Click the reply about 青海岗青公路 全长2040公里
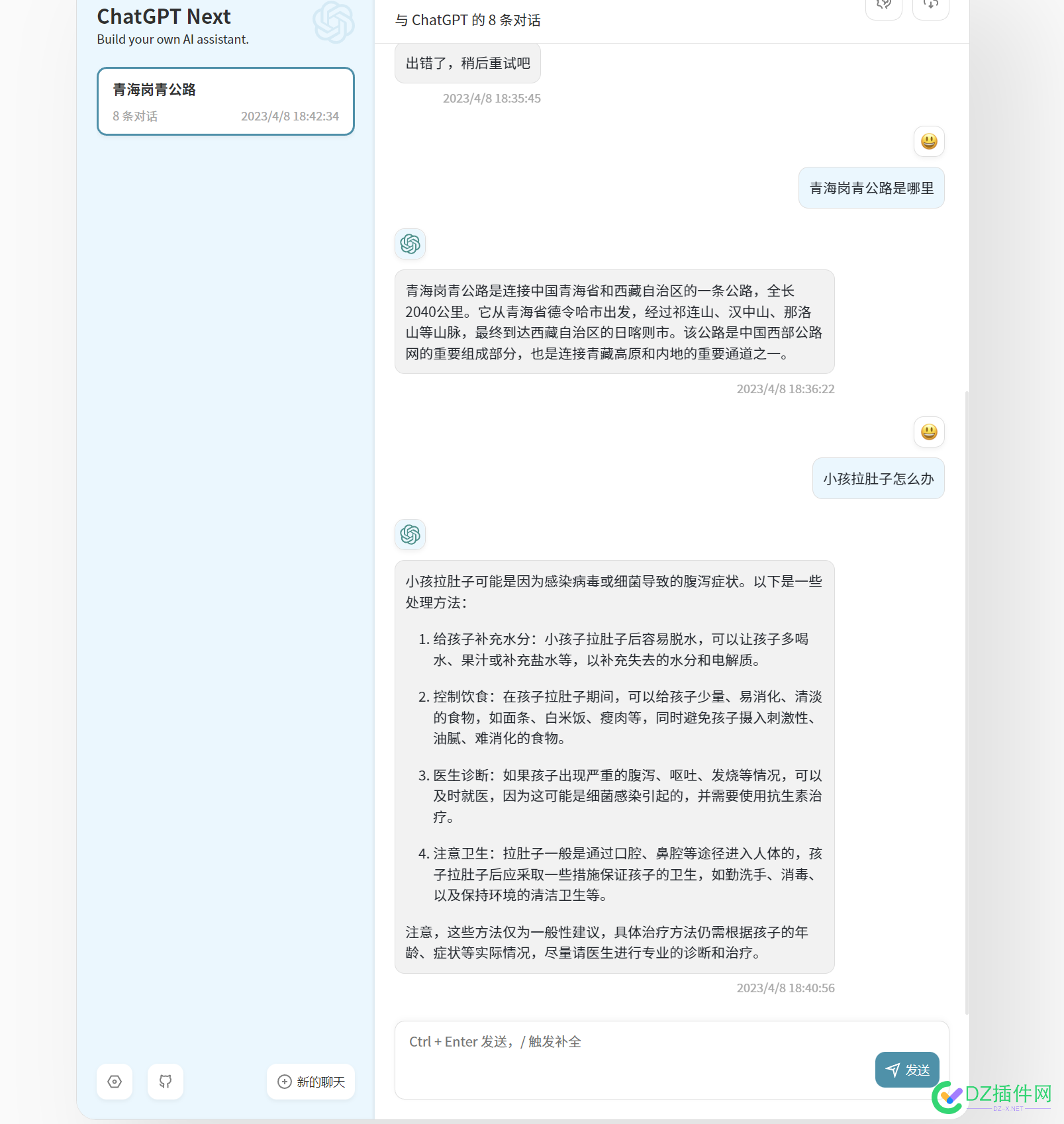Viewport: 1064px width, 1124px height. [x=614, y=322]
